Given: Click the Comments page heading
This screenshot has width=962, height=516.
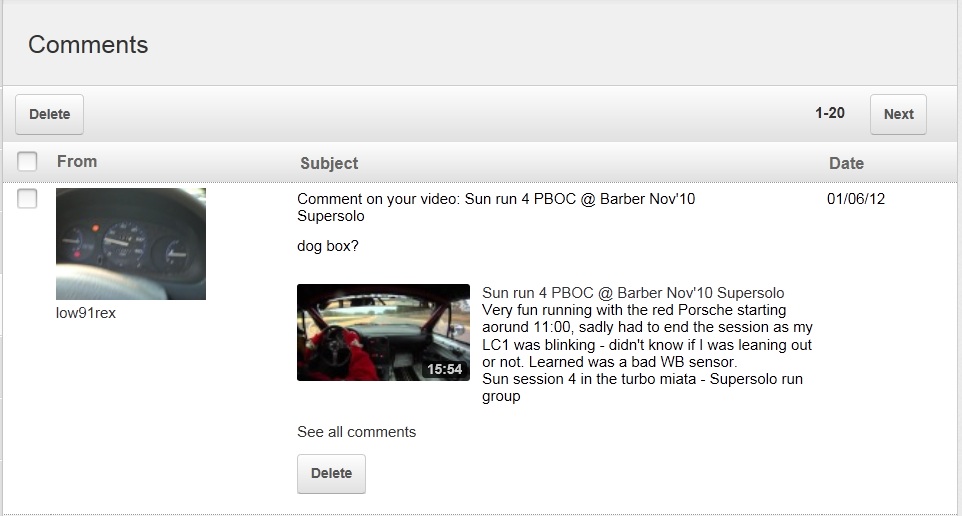Looking at the screenshot, I should click(x=88, y=45).
